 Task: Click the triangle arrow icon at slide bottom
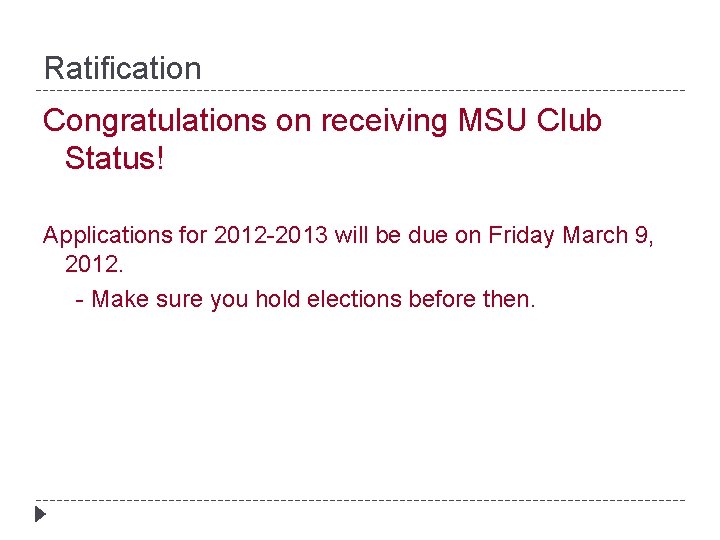click(x=39, y=516)
